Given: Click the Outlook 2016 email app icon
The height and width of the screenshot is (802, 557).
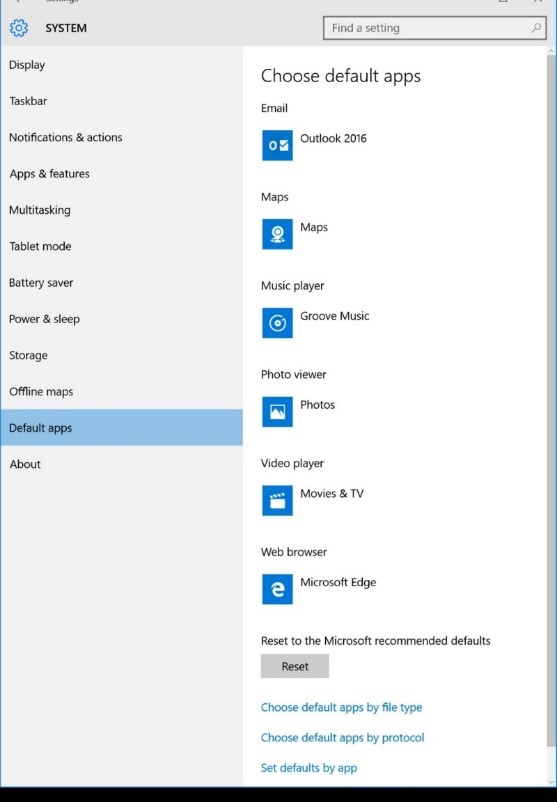Looking at the screenshot, I should click(x=277, y=145).
